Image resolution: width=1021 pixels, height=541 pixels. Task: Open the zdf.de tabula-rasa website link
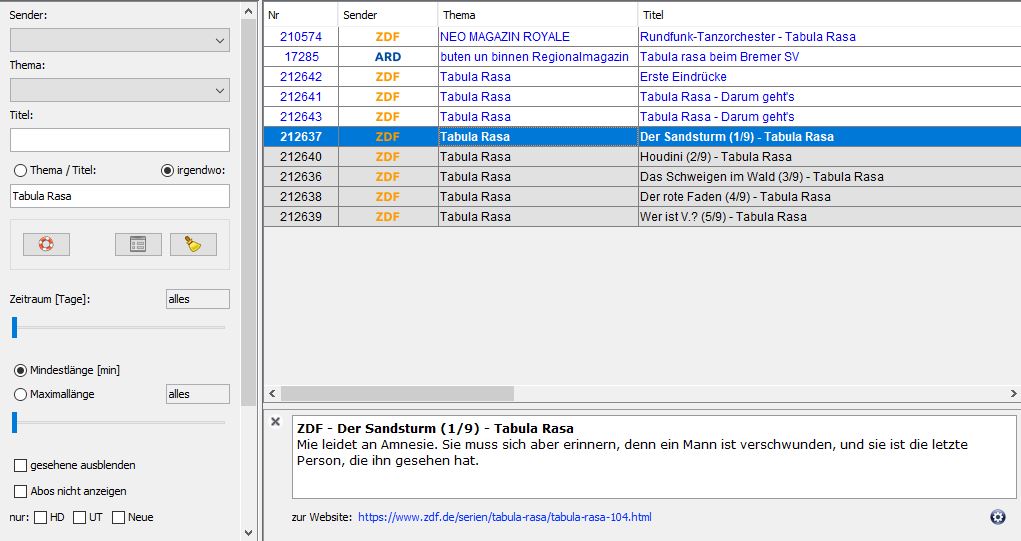pyautogui.click(x=504, y=517)
